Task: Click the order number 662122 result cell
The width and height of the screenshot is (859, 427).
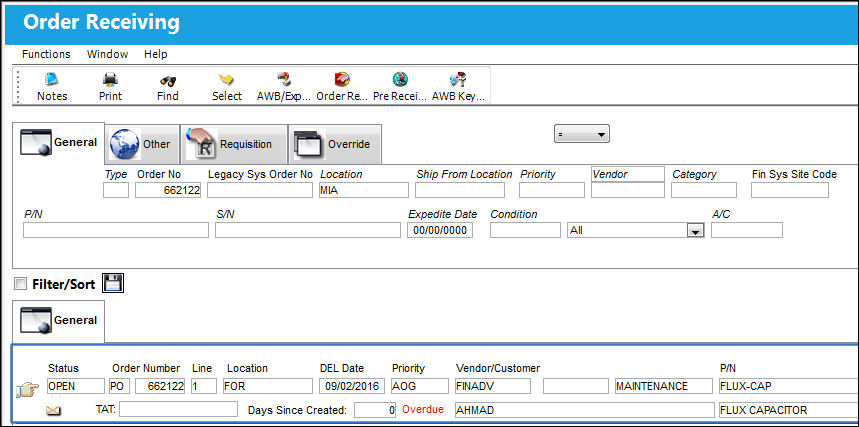Action: (160, 386)
